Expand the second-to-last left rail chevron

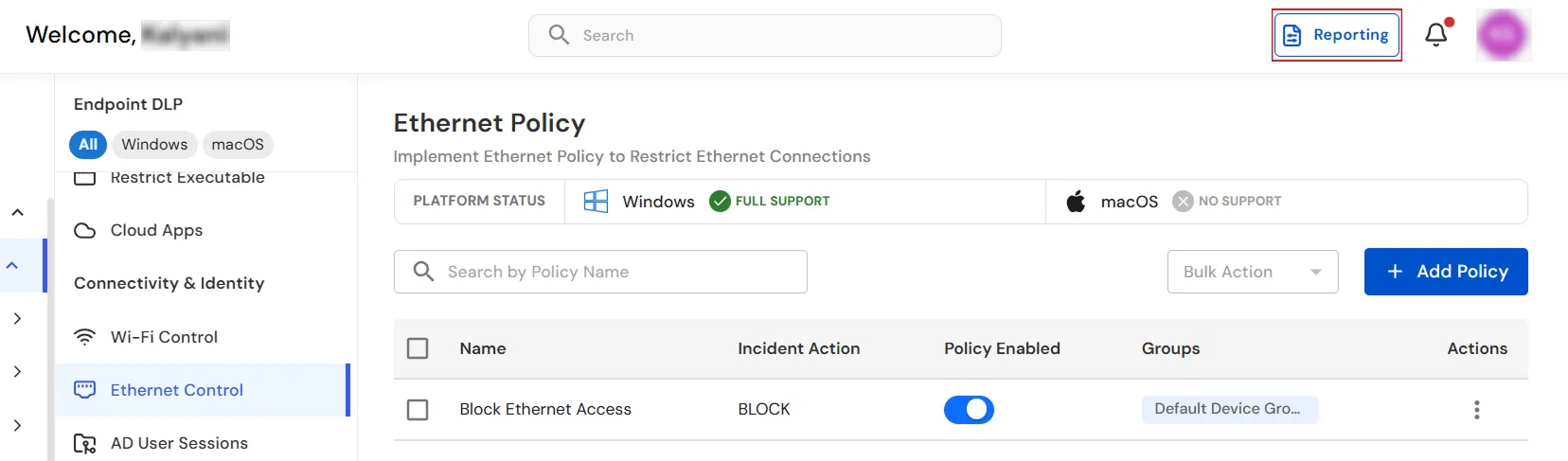click(17, 371)
